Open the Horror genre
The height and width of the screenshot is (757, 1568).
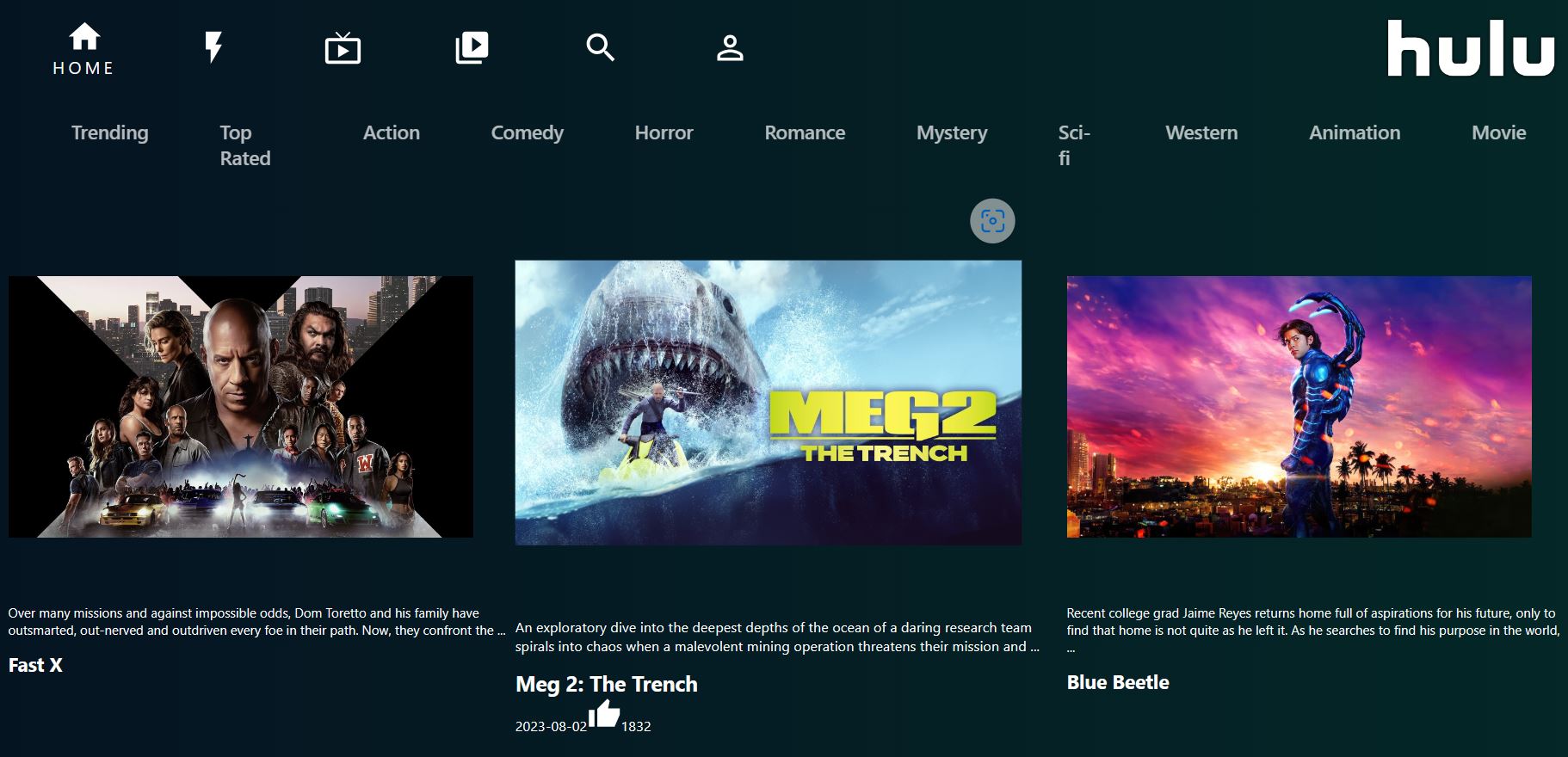[x=664, y=132]
